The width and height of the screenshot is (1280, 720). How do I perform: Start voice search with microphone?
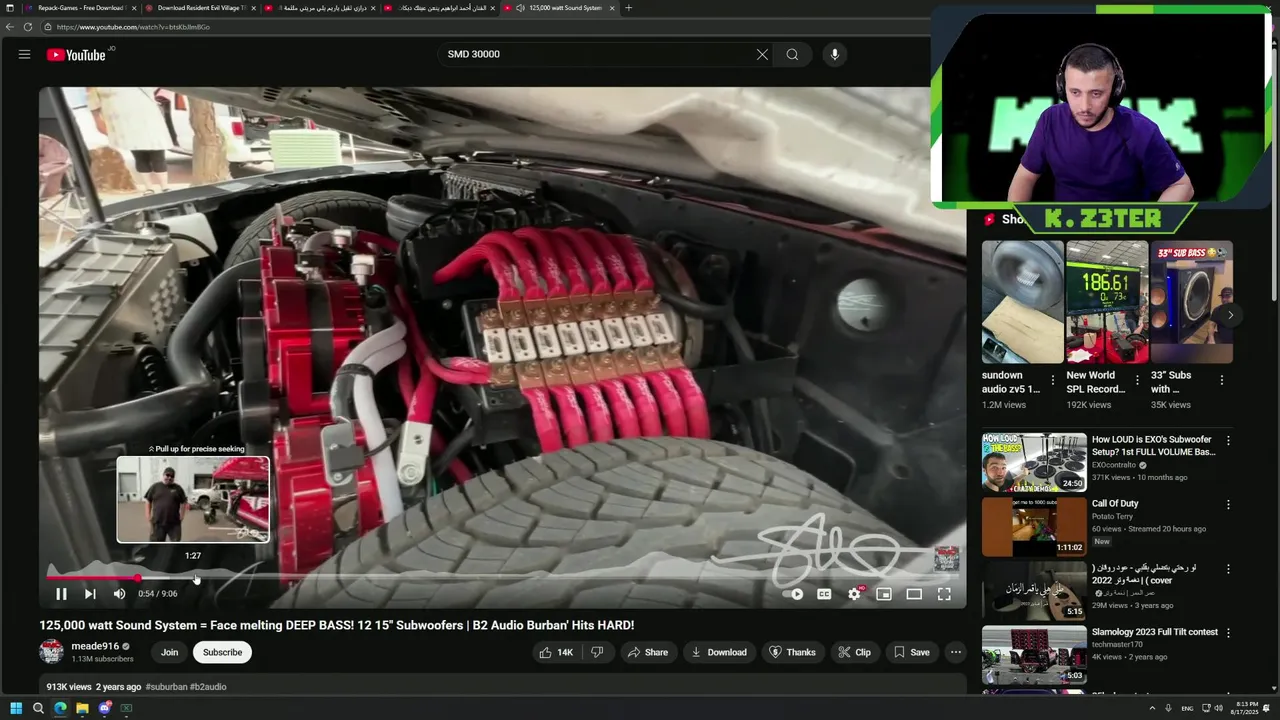tap(835, 54)
